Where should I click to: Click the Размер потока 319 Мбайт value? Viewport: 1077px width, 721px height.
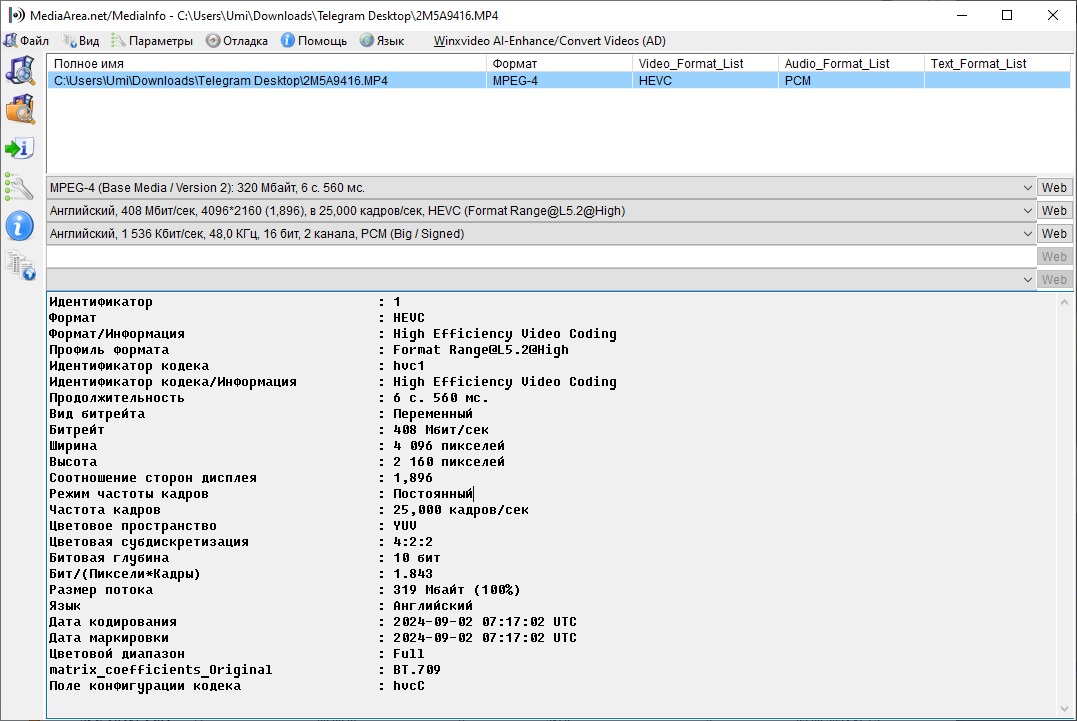(x=457, y=590)
